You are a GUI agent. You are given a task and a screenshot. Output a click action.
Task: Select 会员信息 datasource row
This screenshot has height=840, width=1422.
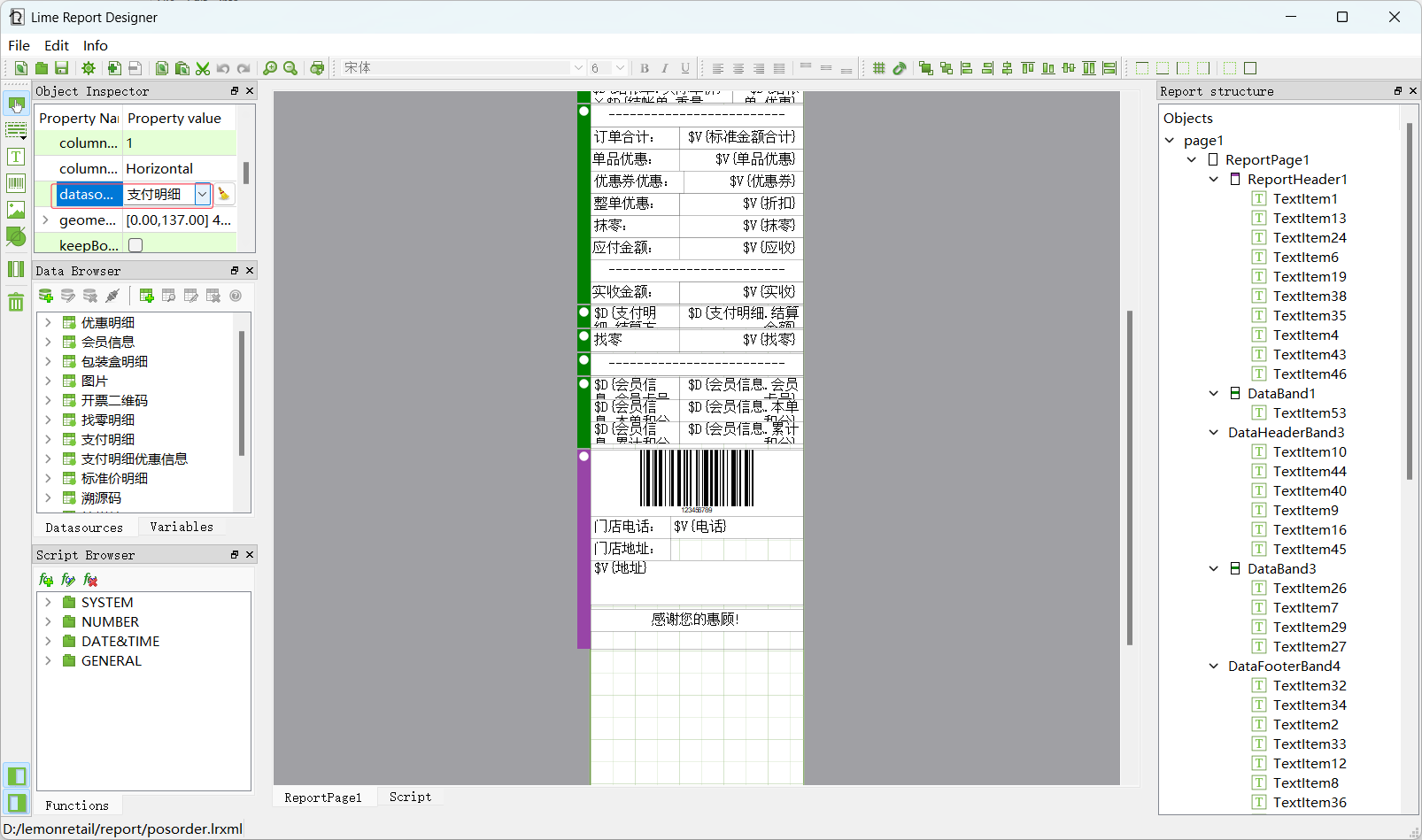click(108, 342)
